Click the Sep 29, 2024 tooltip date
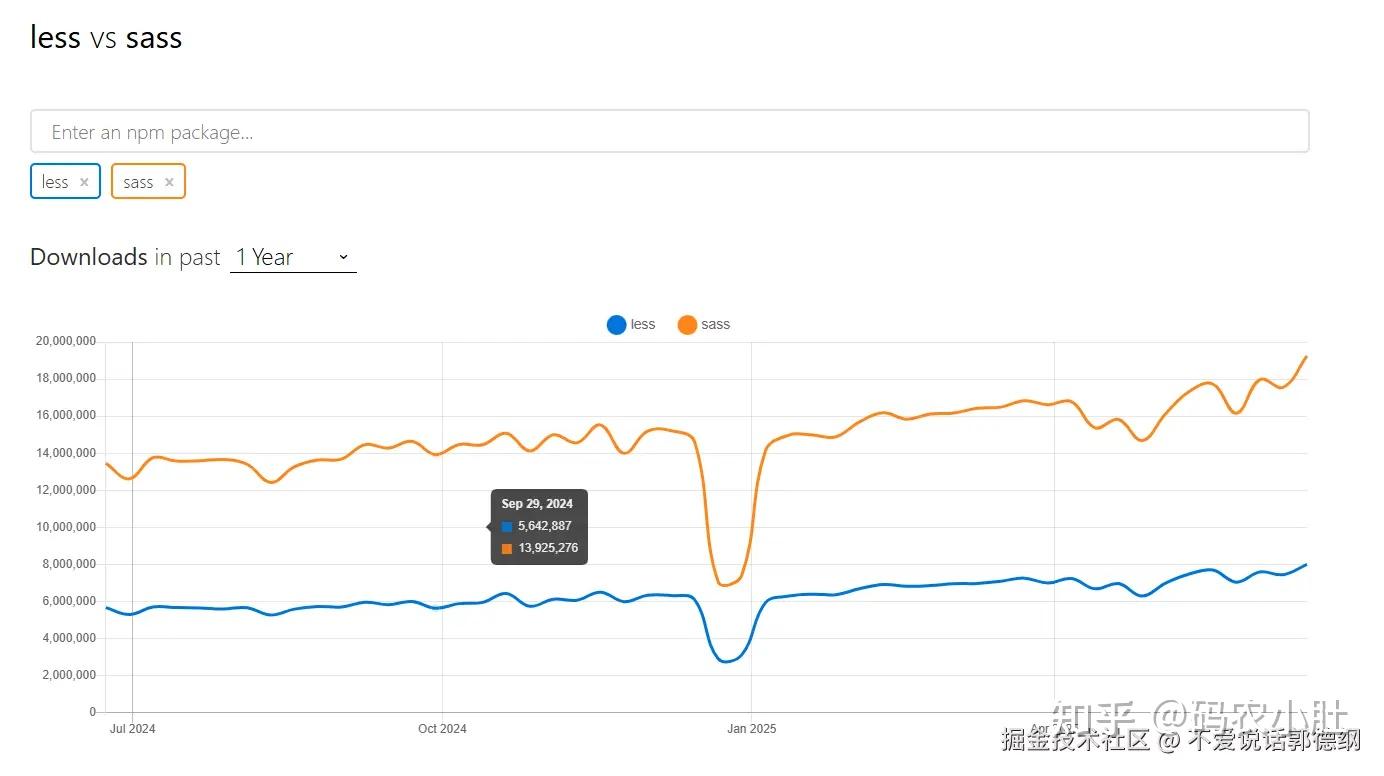 [x=538, y=504]
